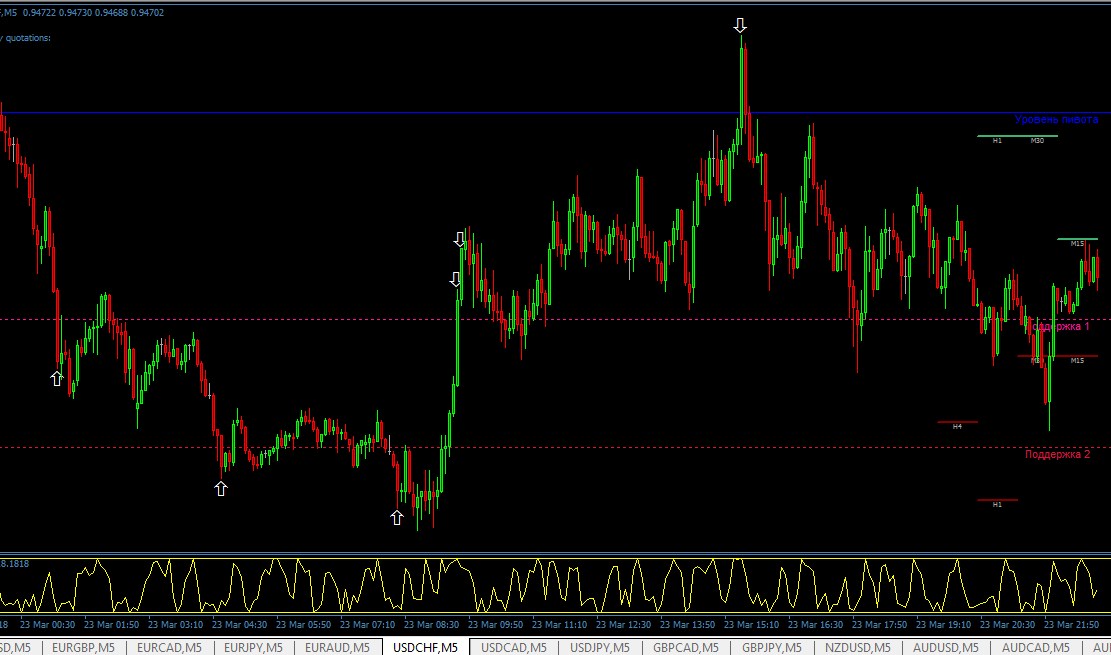Click the '23 Mar 12:30' time label
1111x655 pixels.
[x=624, y=625]
